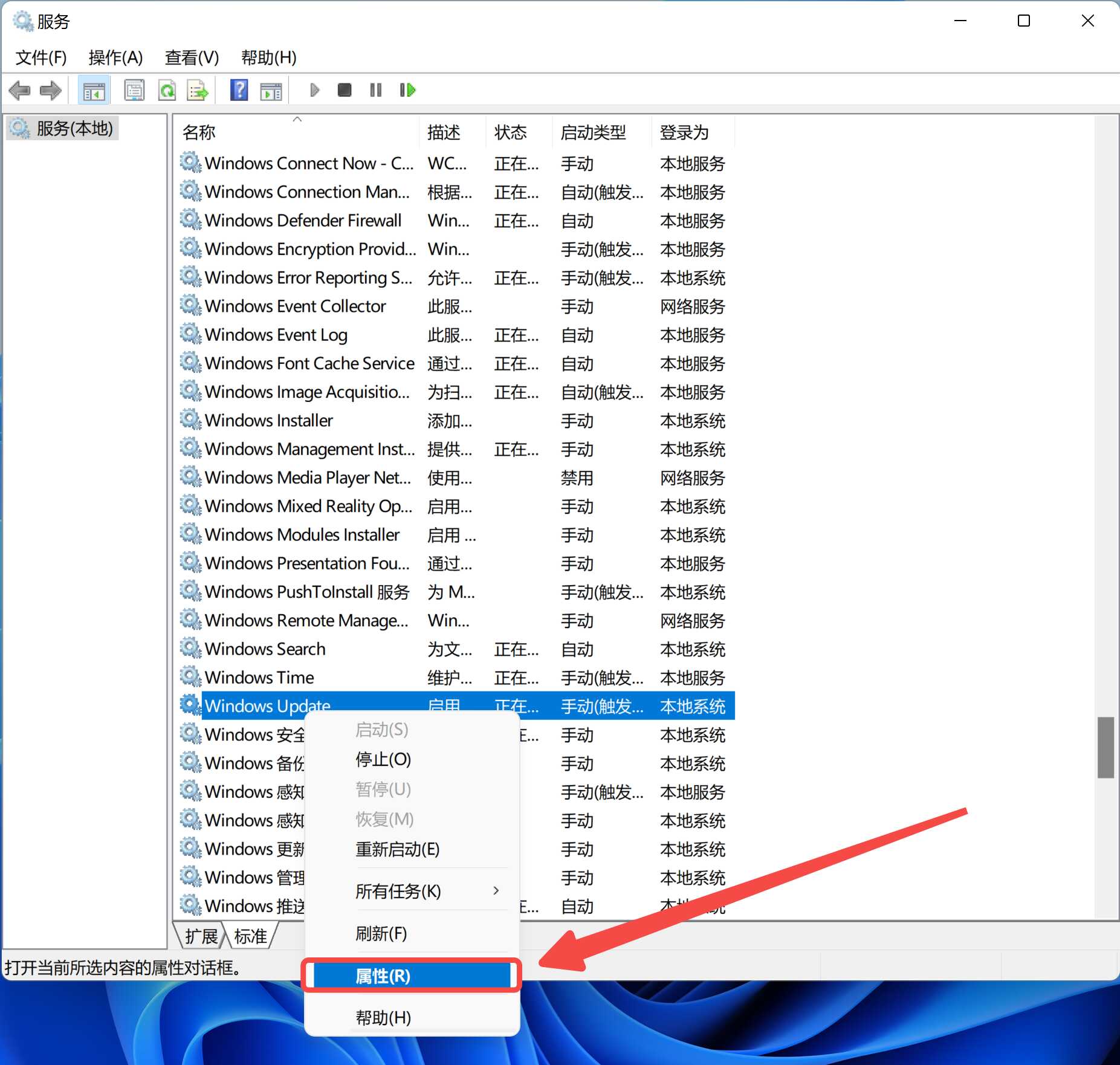Switch to the 标准 tab

click(x=250, y=936)
